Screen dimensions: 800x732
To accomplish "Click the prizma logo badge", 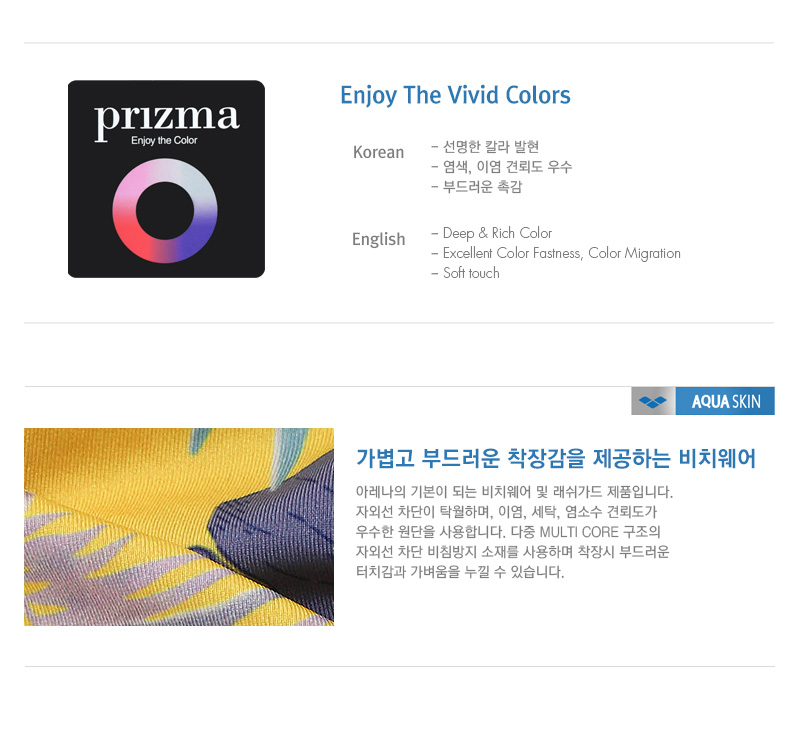I will [x=166, y=179].
